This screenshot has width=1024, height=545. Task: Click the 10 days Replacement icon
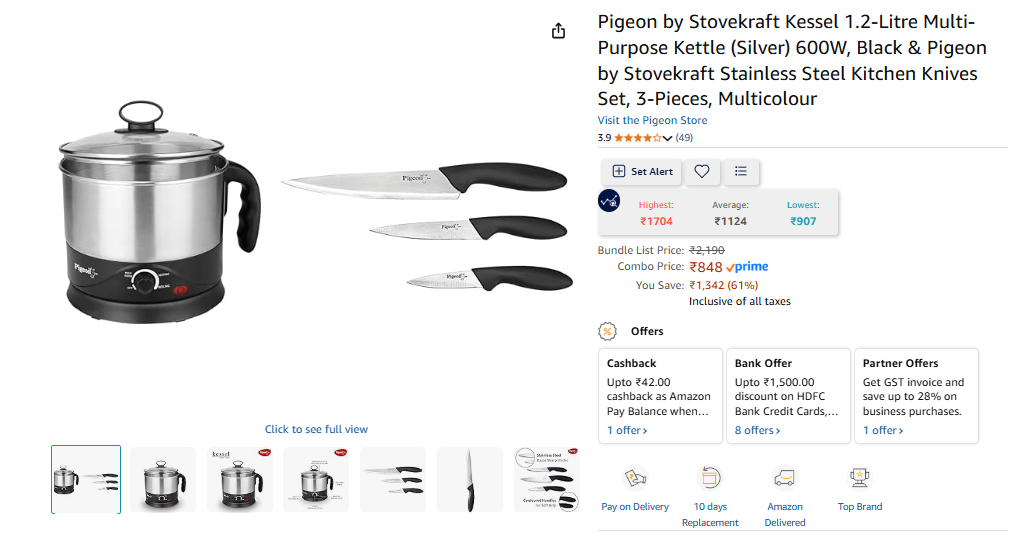coord(710,478)
